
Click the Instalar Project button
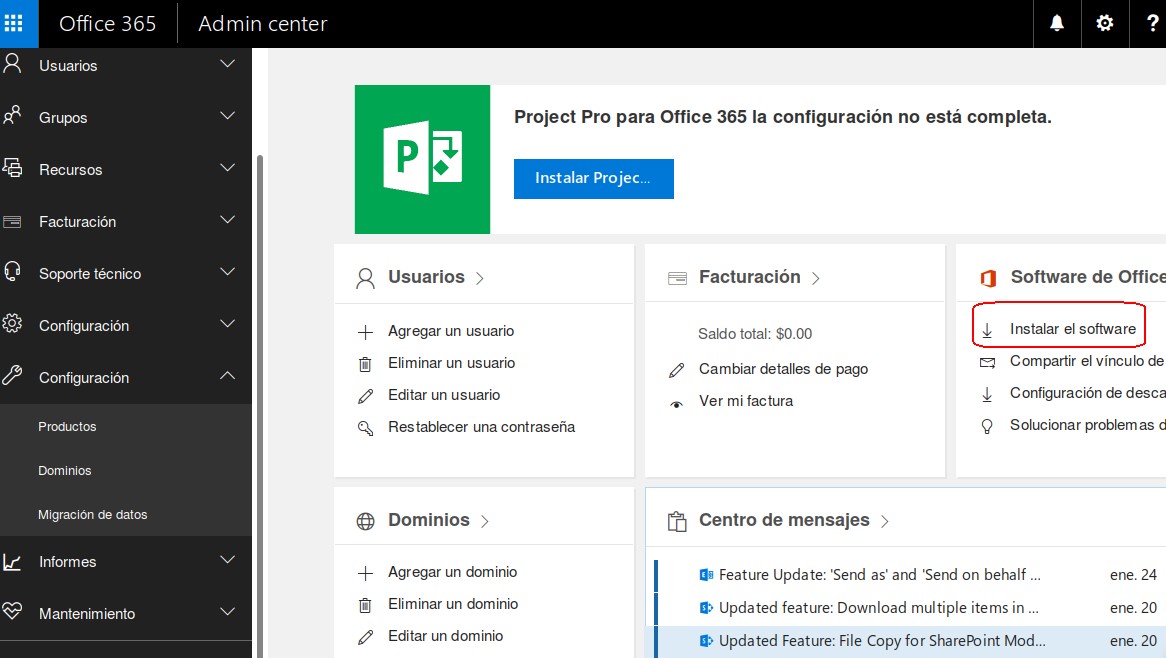593,179
